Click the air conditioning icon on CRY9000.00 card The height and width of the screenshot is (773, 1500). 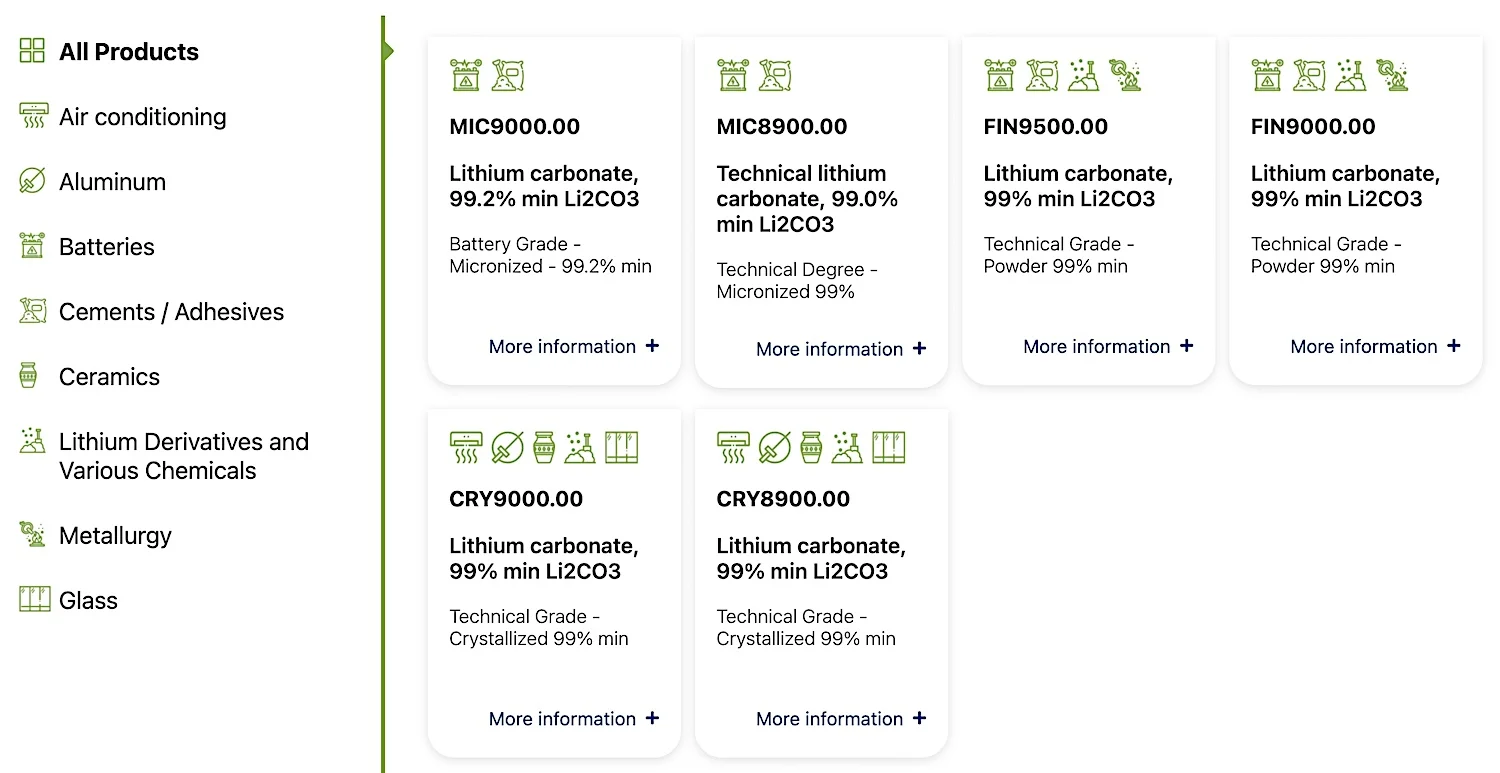(x=466, y=447)
